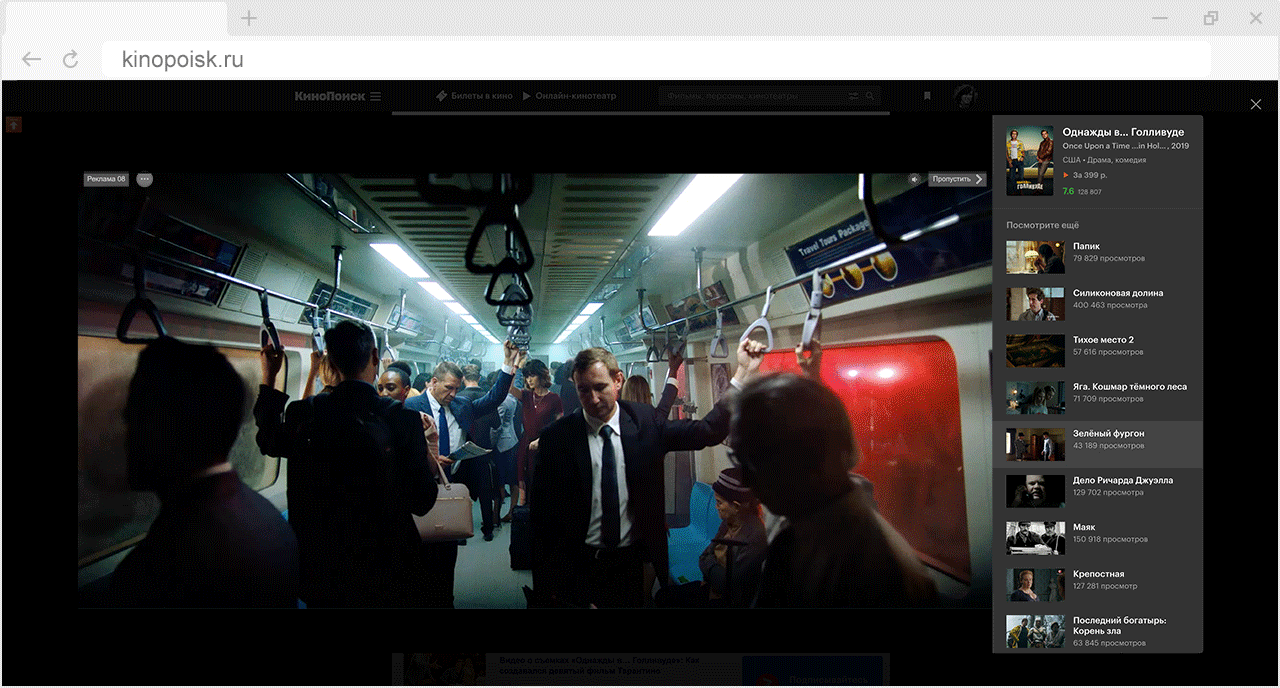Open the Силиконовая долина title

point(1118,293)
